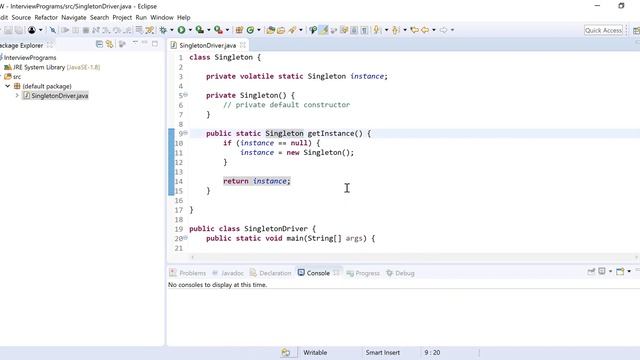Collapse the (default package) node

click(7, 86)
